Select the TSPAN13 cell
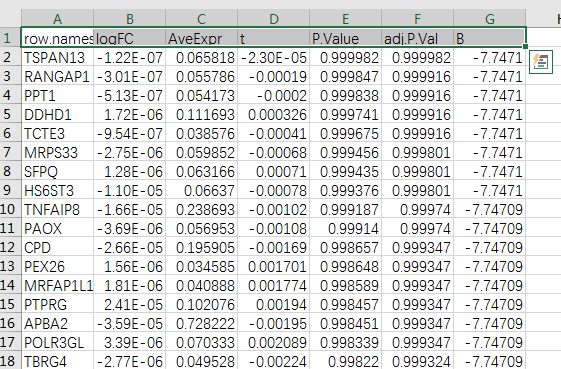Viewport: 561px width, 369px height. coord(57,57)
